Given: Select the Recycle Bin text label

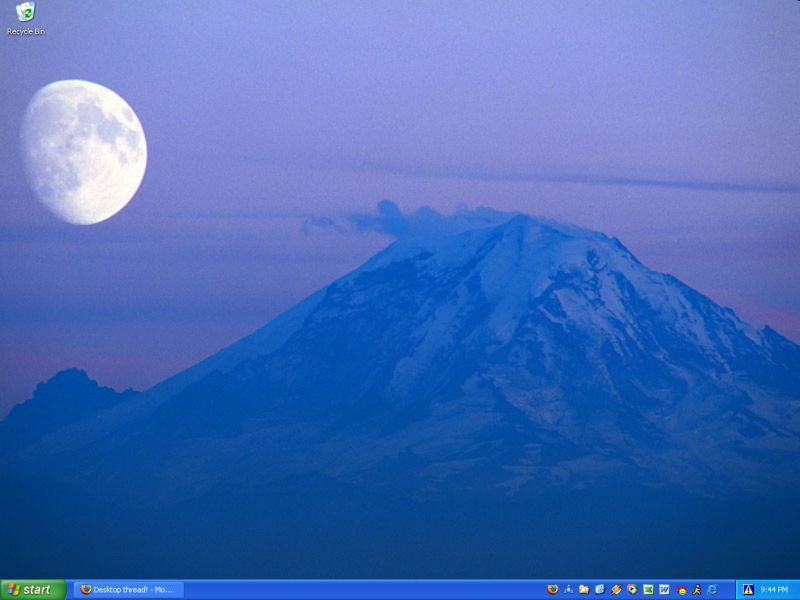Looking at the screenshot, I should [26, 32].
